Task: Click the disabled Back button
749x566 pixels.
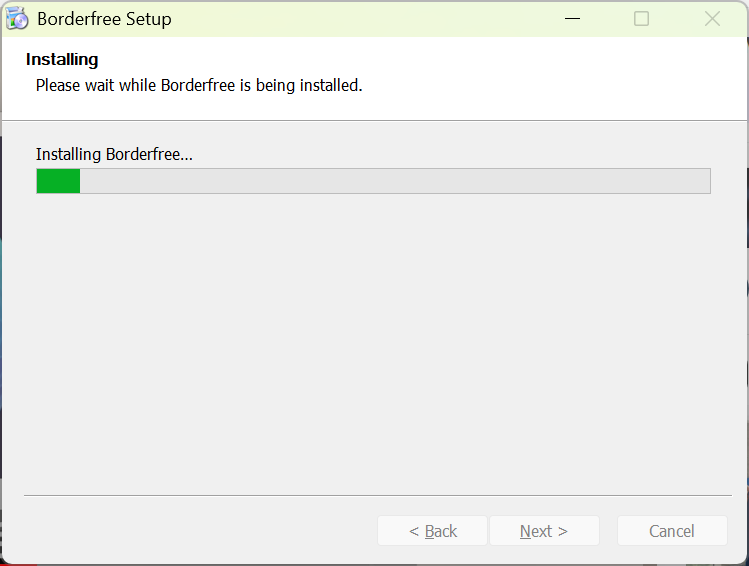Action: click(432, 531)
